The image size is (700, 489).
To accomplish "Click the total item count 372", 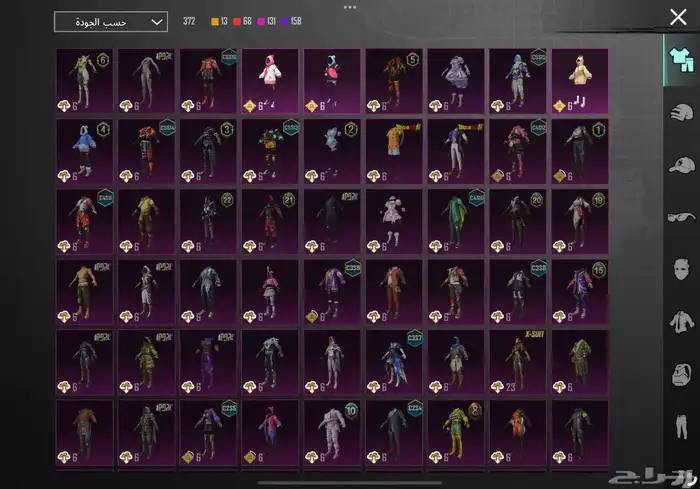I will [x=189, y=21].
